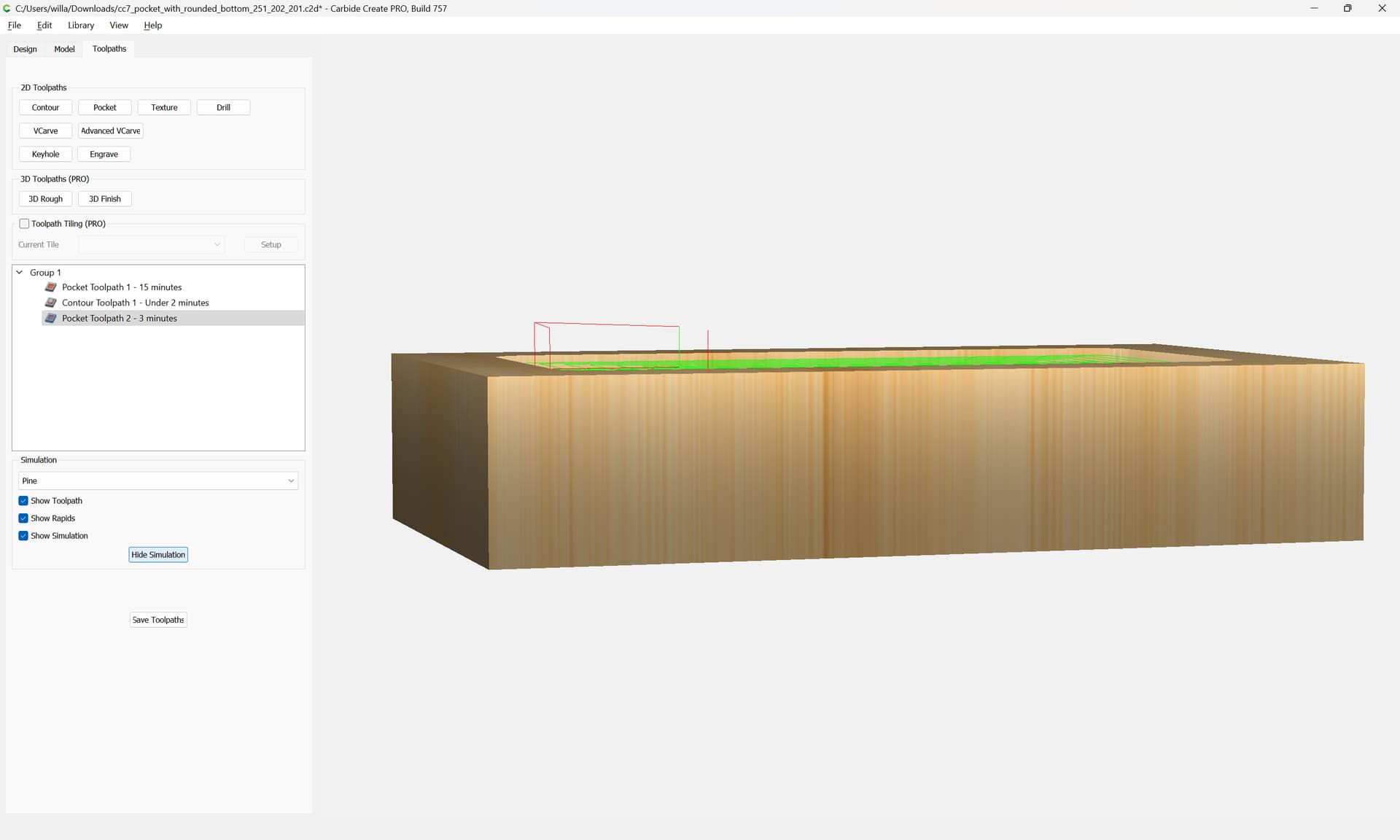Viewport: 1400px width, 840px height.
Task: Open the Pine material dropdown
Action: 157,481
